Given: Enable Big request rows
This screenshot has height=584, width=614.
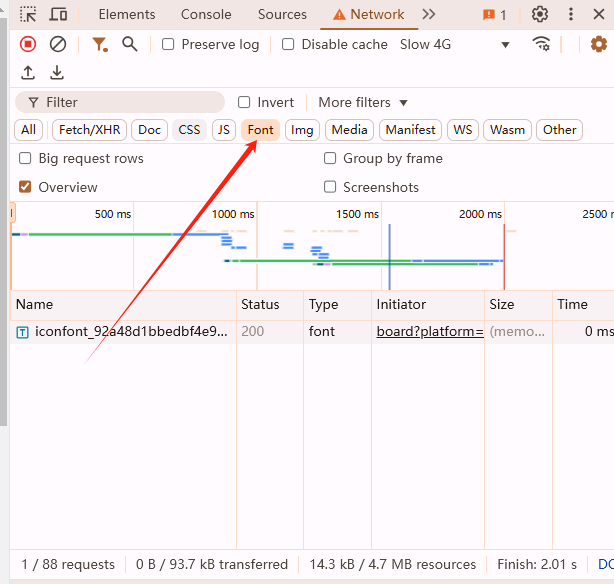Looking at the screenshot, I should click(25, 158).
